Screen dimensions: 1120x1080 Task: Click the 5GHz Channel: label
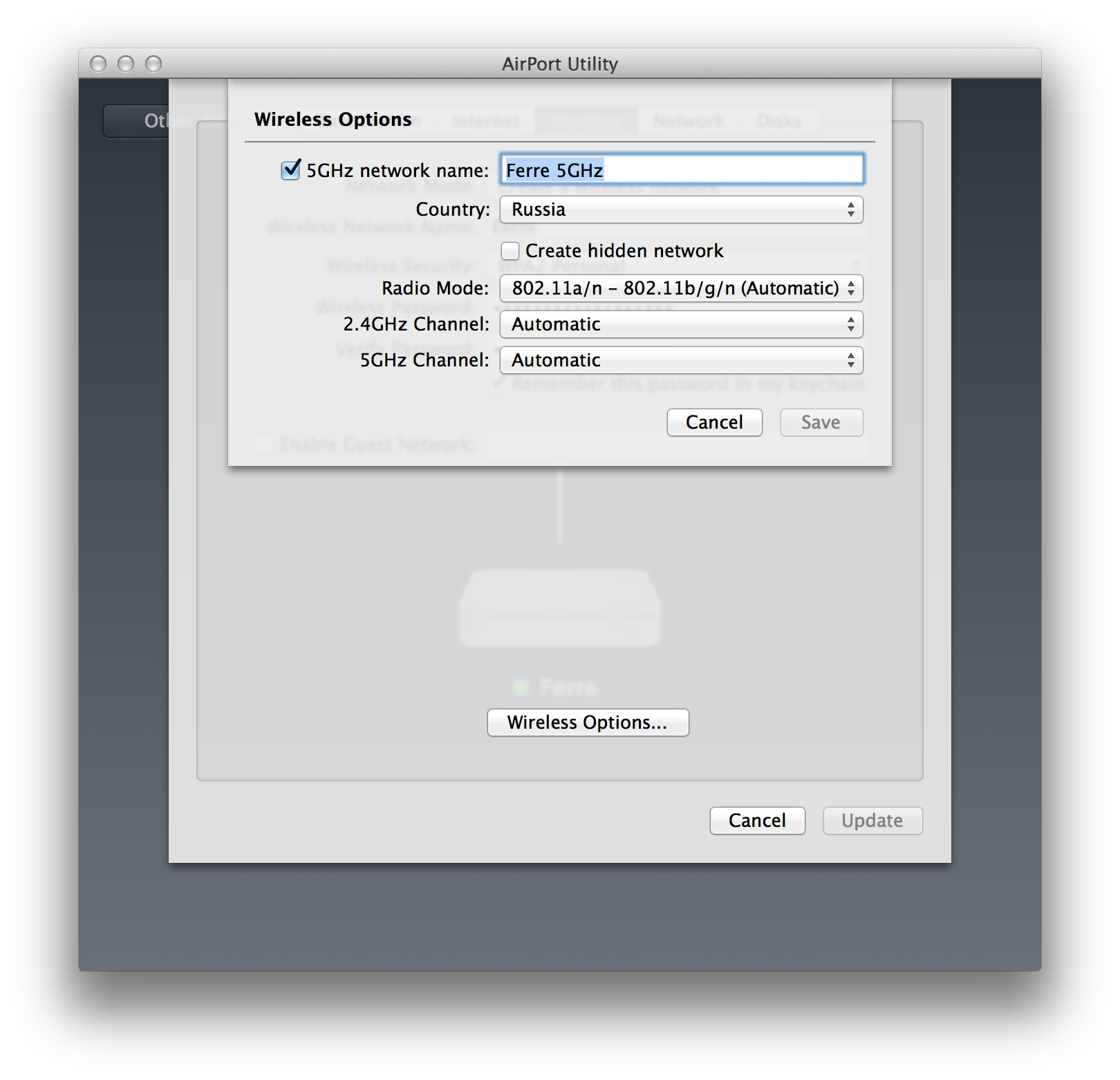coord(424,360)
